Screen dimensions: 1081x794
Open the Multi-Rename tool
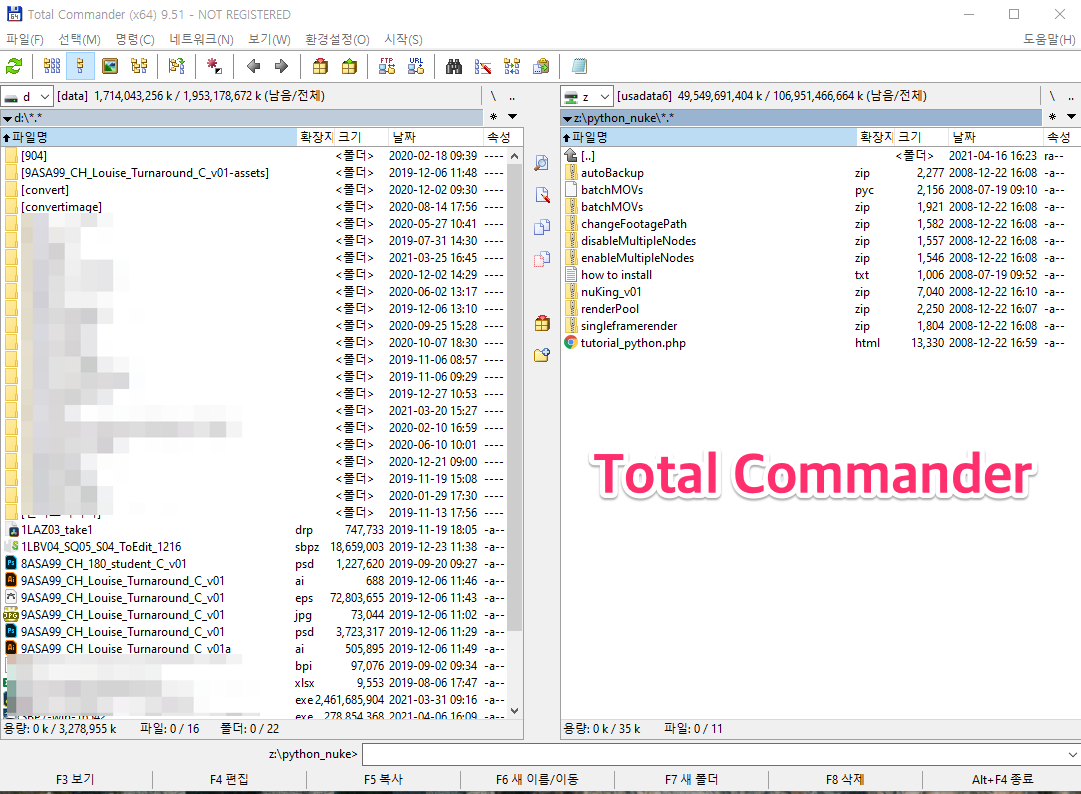(484, 66)
